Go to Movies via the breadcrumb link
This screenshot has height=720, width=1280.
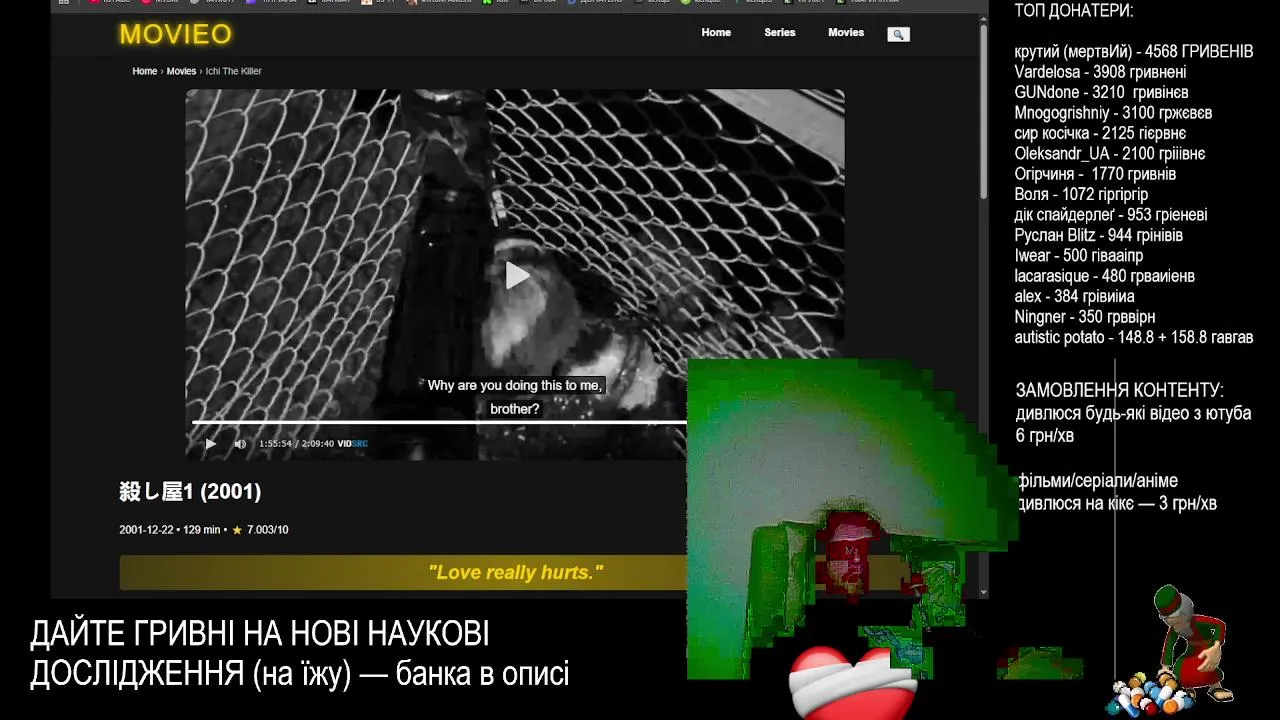(x=181, y=71)
